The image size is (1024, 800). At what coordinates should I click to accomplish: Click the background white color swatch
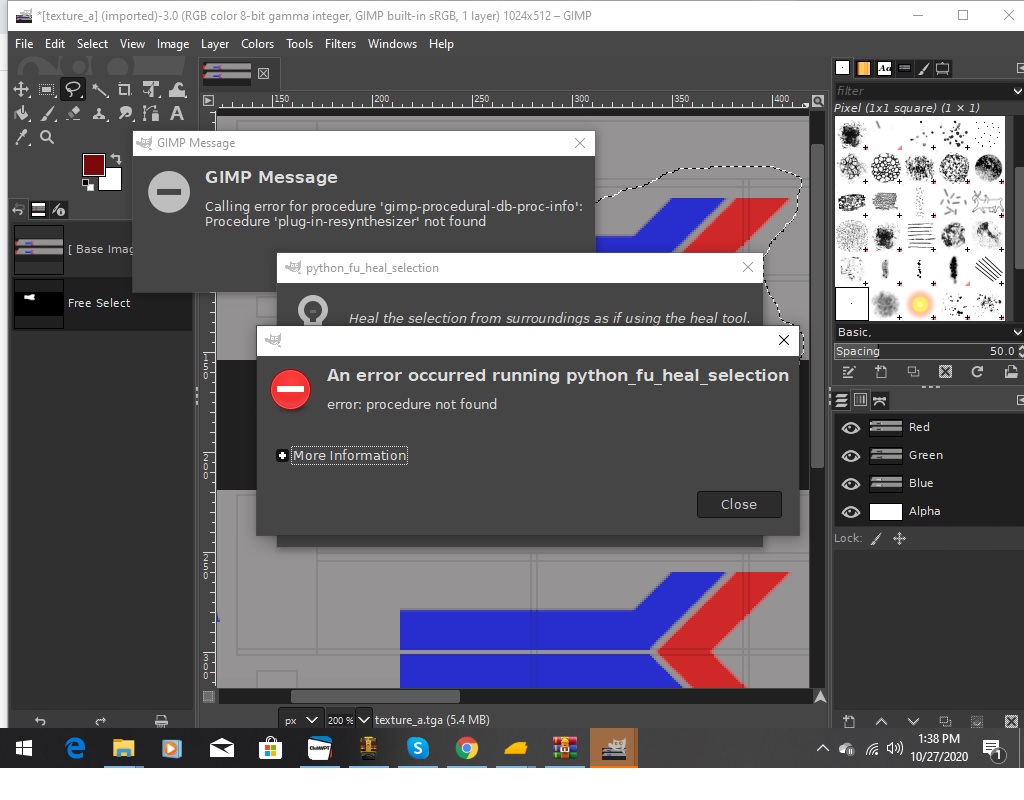click(112, 180)
